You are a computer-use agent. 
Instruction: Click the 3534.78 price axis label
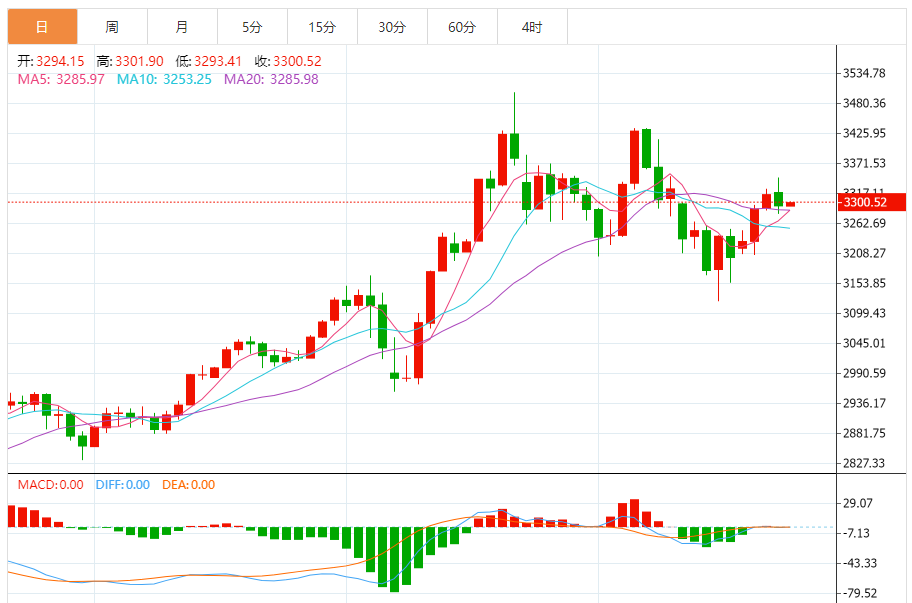[x=864, y=73]
